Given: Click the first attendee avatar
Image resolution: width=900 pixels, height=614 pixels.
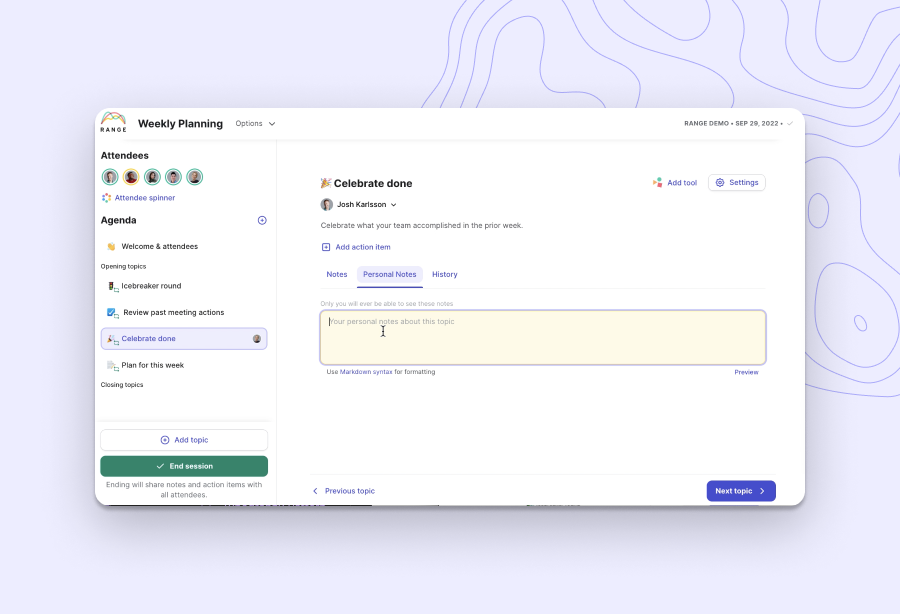Looking at the screenshot, I should (x=110, y=177).
